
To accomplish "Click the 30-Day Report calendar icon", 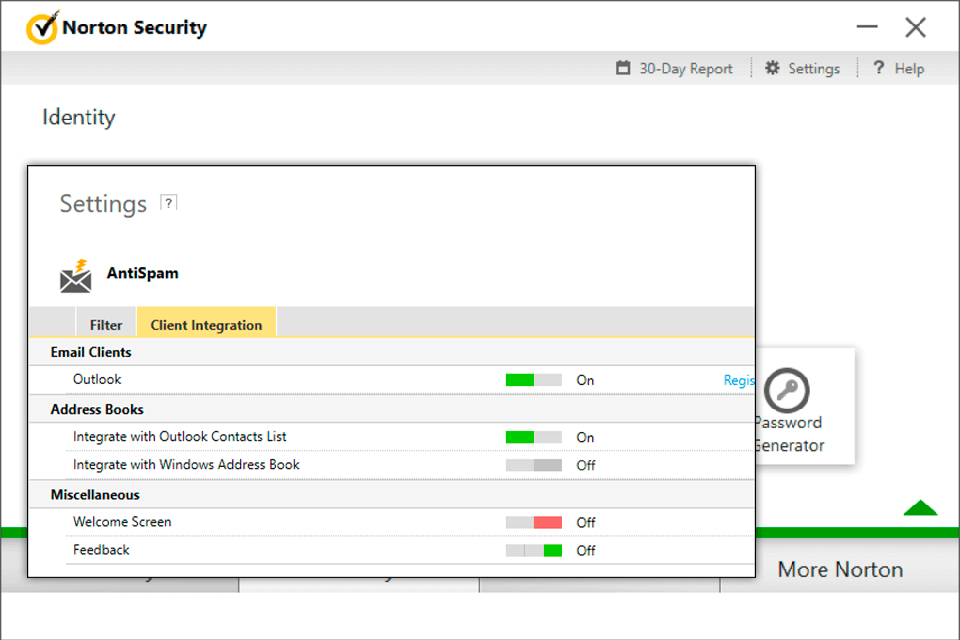I will coord(623,68).
